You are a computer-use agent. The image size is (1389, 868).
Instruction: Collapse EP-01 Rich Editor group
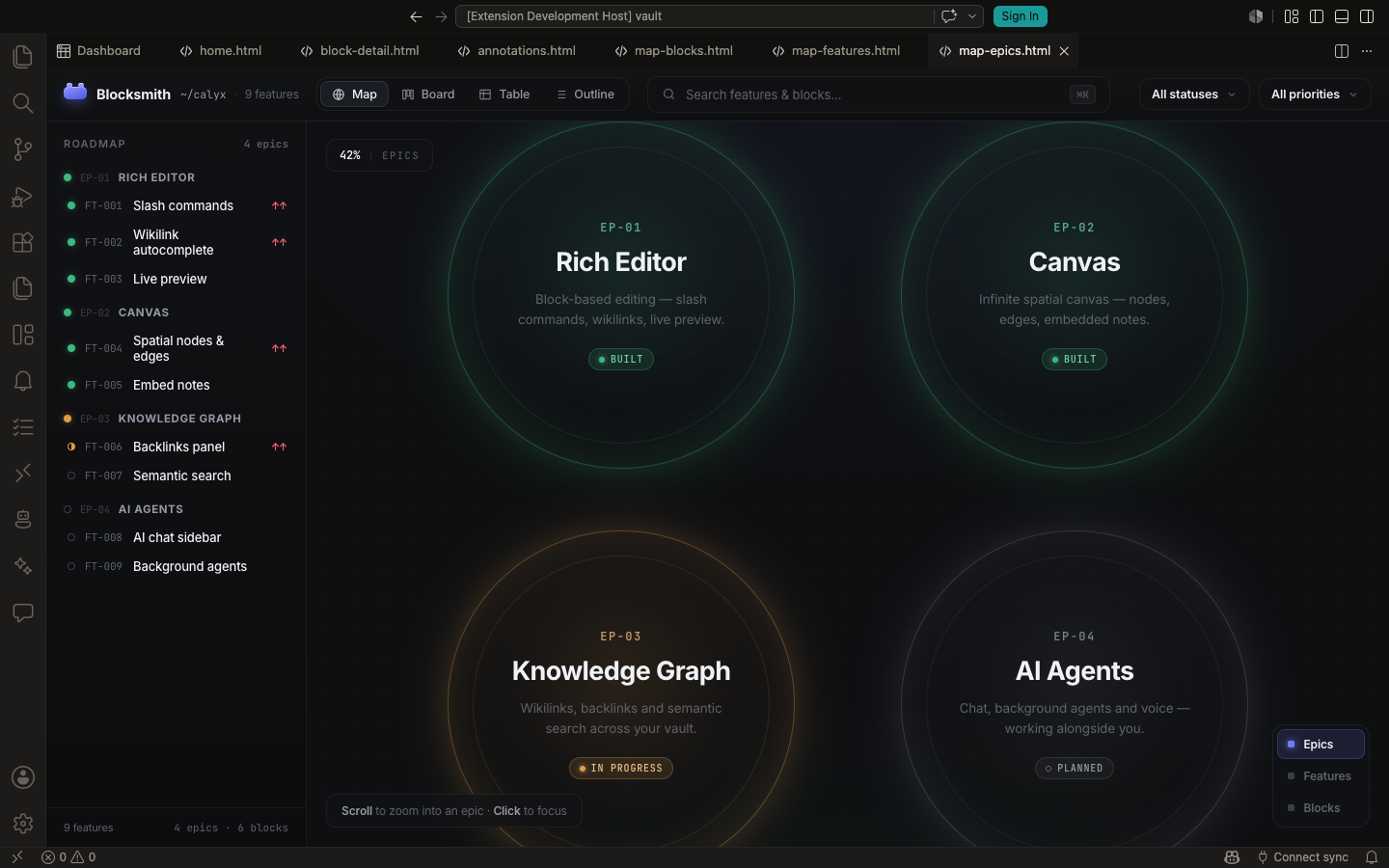click(x=177, y=177)
